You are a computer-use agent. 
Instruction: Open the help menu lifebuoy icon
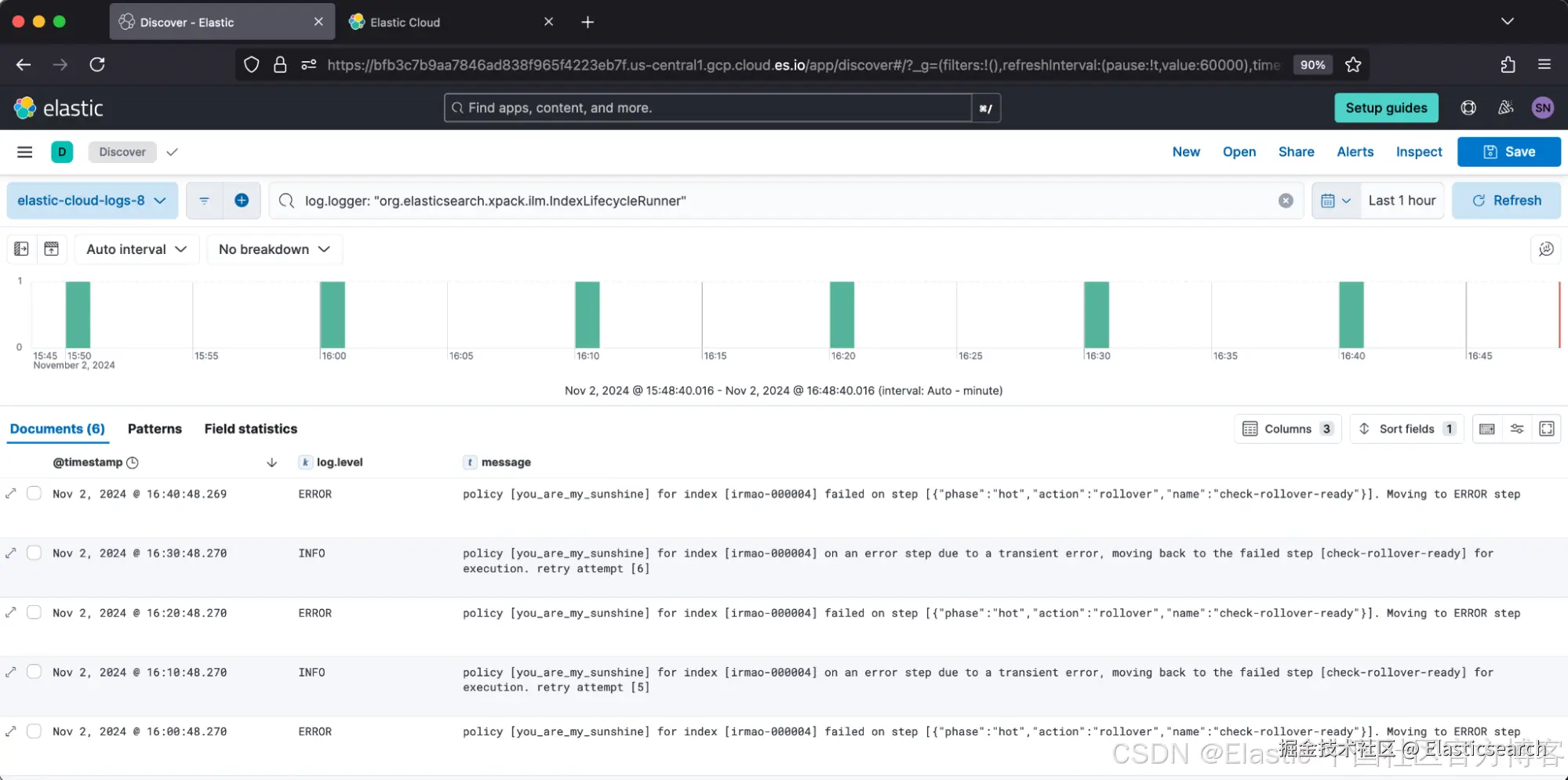(x=1468, y=108)
